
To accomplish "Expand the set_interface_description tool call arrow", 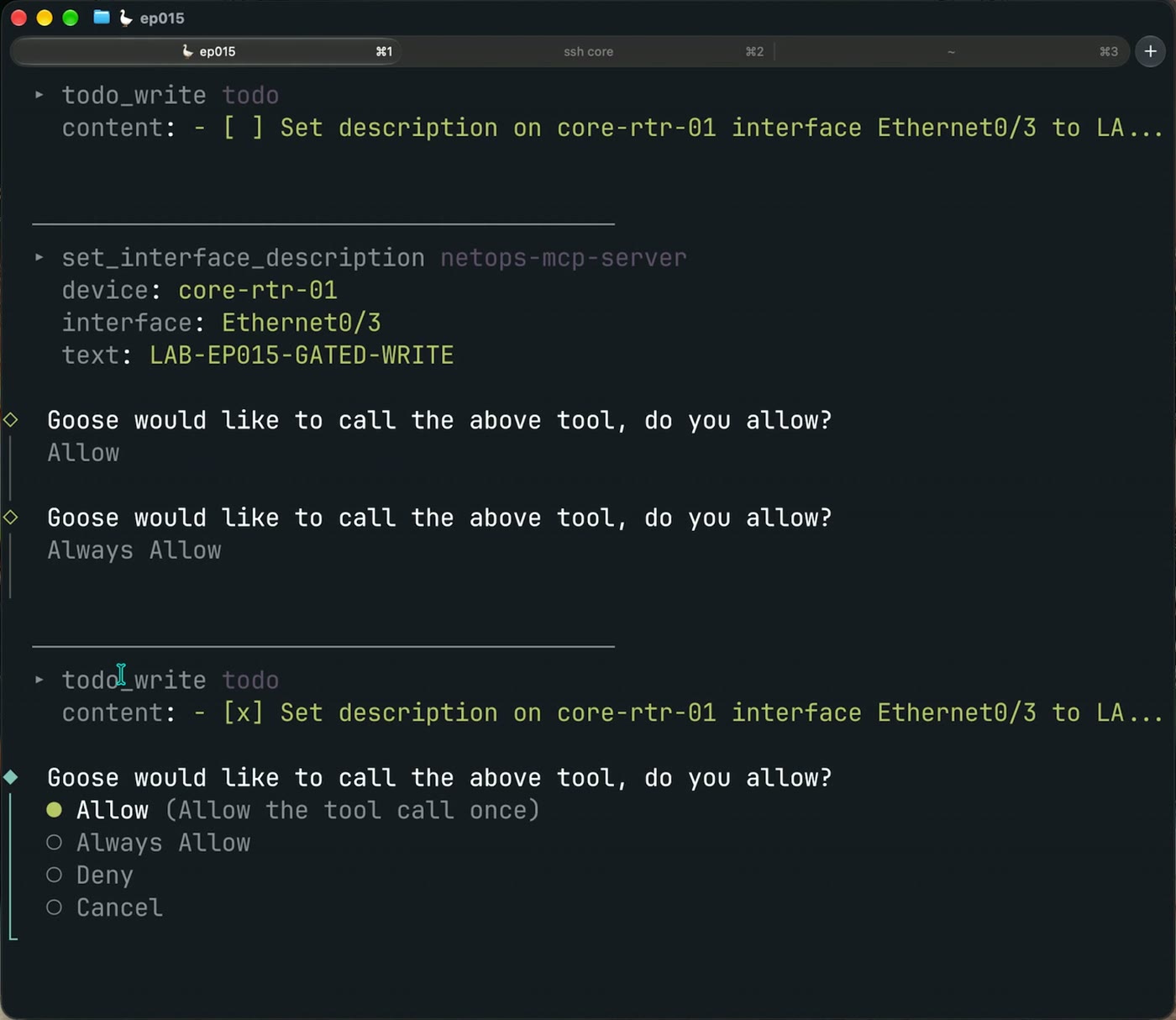I will pos(39,257).
